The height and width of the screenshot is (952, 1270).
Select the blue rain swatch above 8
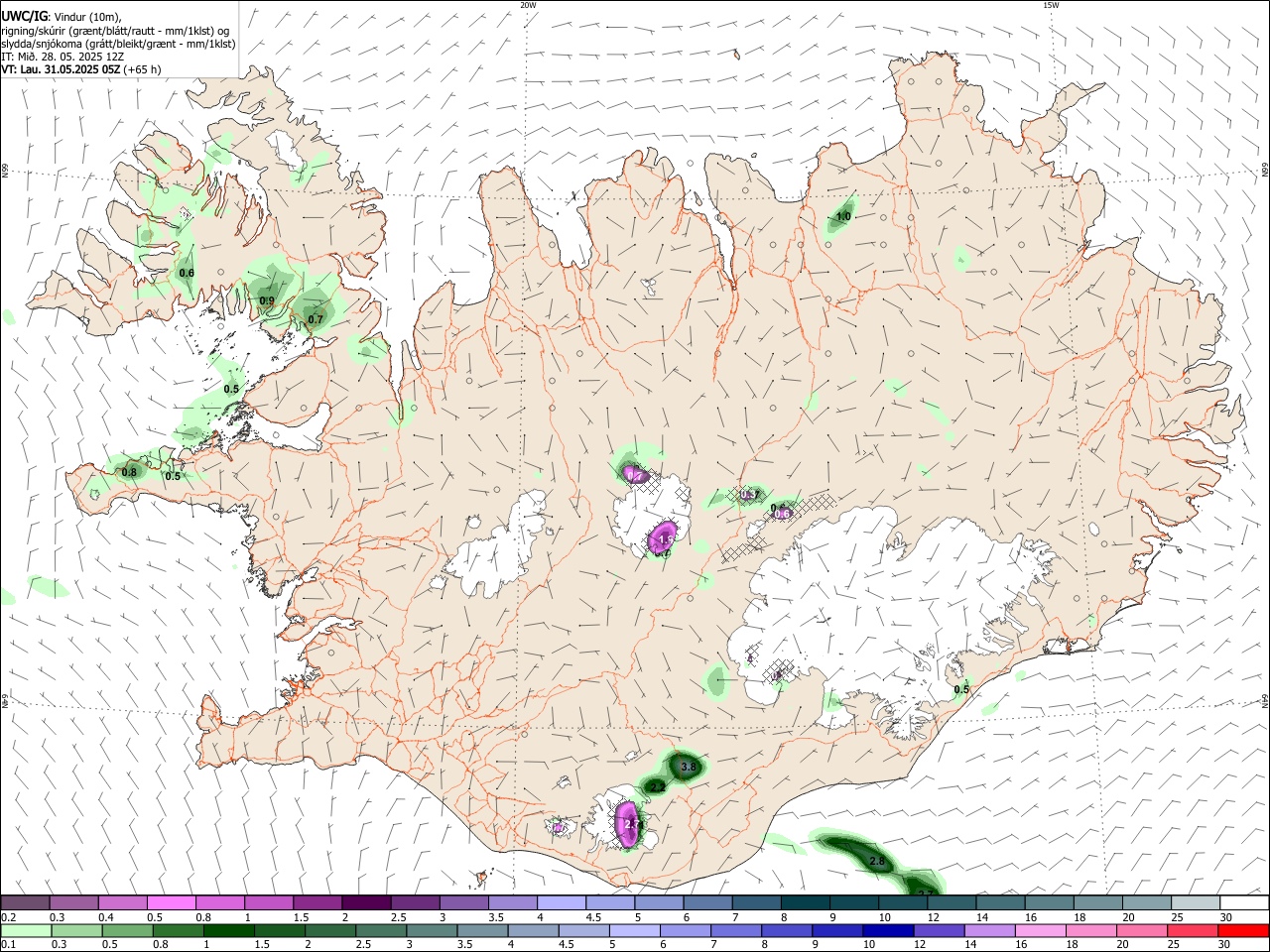[x=788, y=930]
